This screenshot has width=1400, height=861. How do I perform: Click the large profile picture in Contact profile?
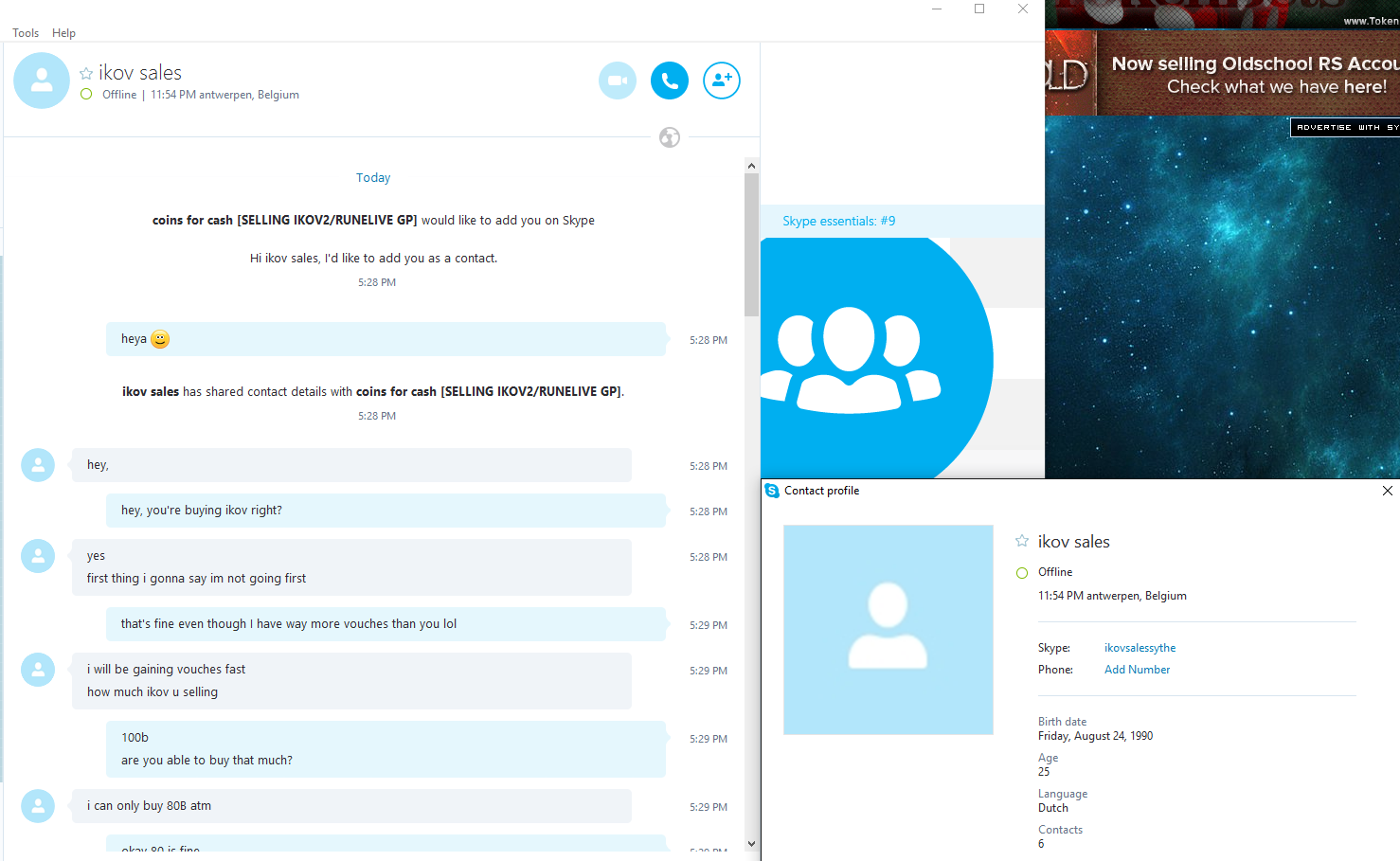pyautogui.click(x=888, y=630)
